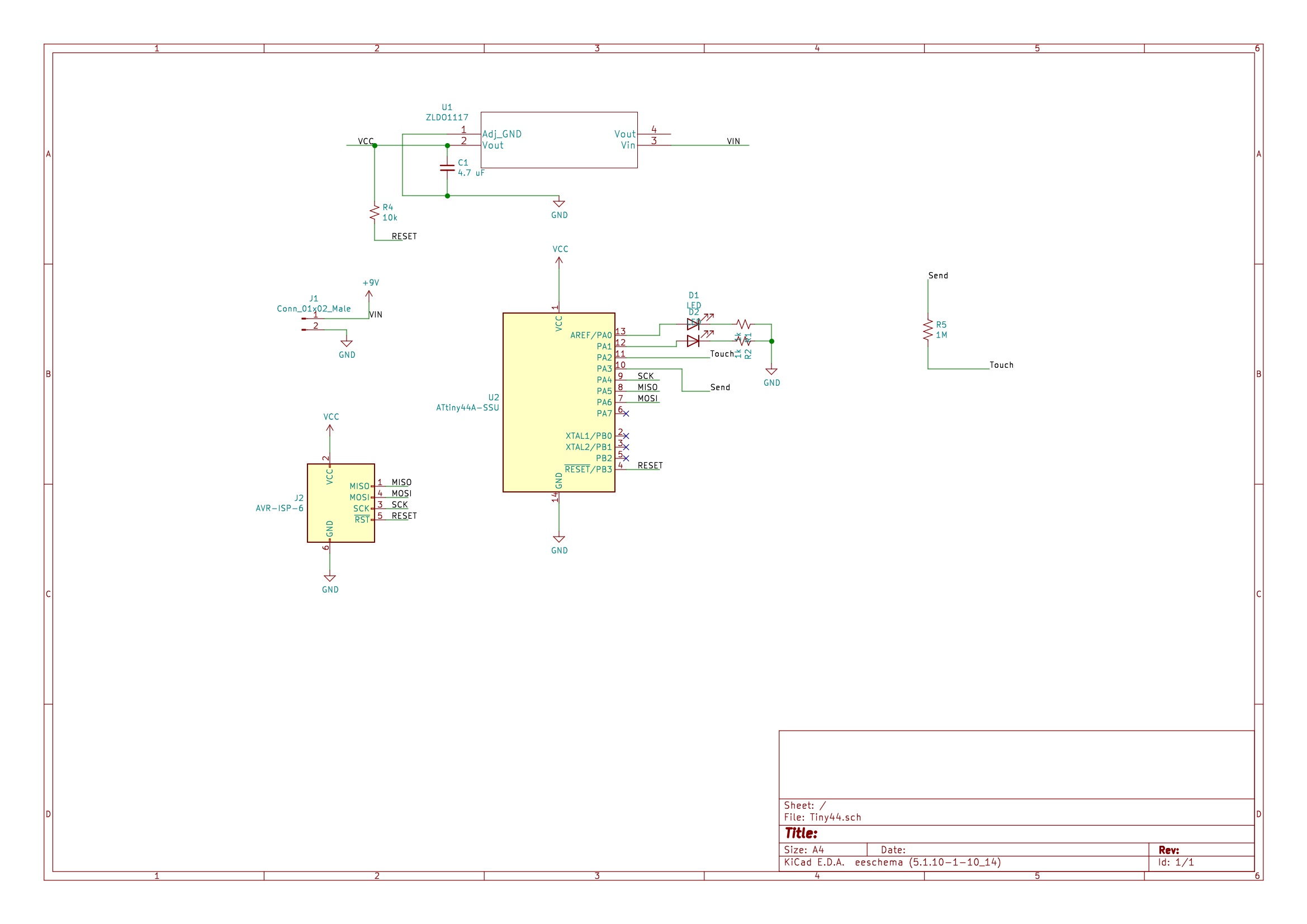Click the AVR-ISP-6 connector name
This screenshot has width=1307, height=924.
click(x=280, y=509)
